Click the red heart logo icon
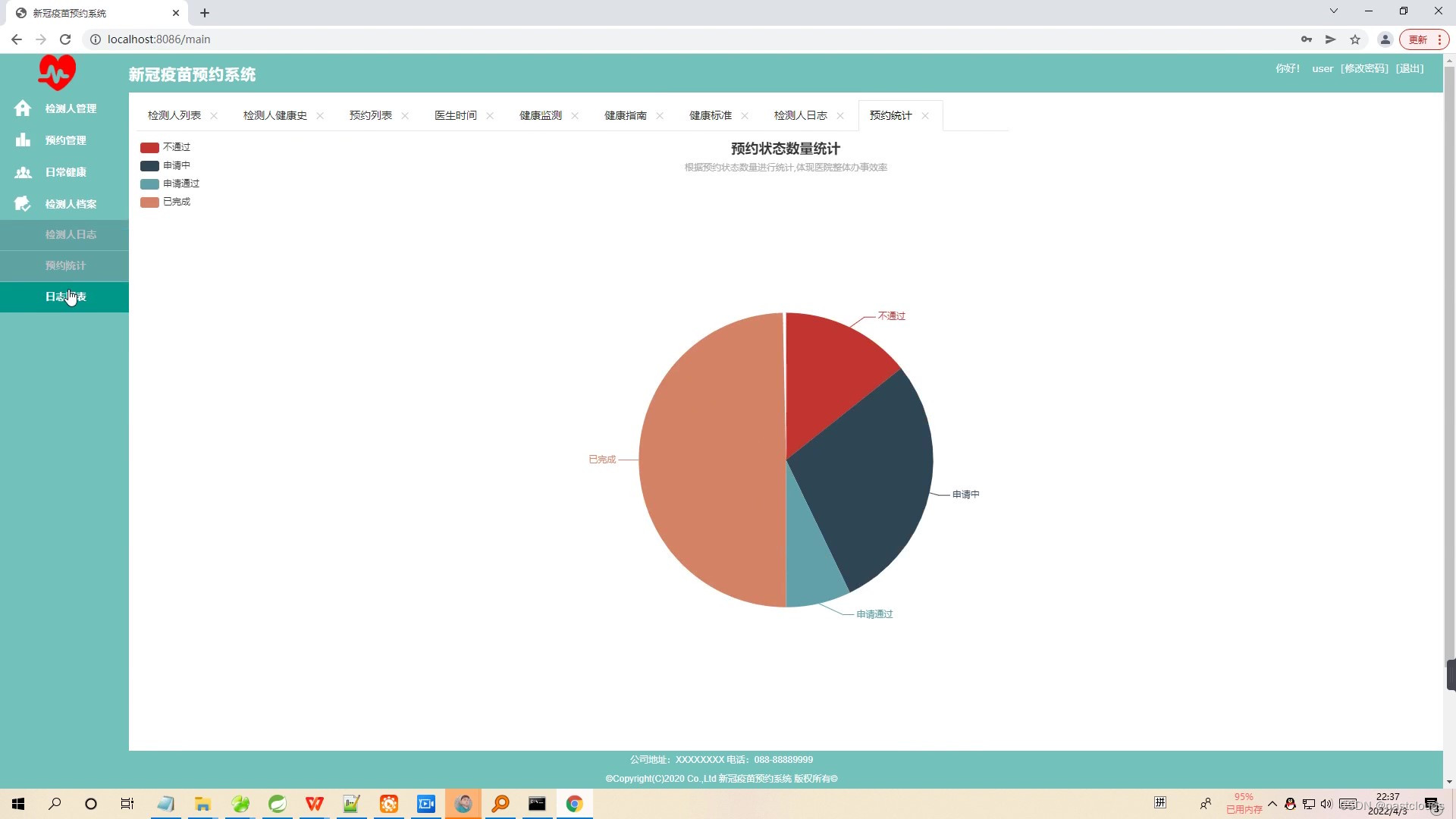 [x=57, y=73]
